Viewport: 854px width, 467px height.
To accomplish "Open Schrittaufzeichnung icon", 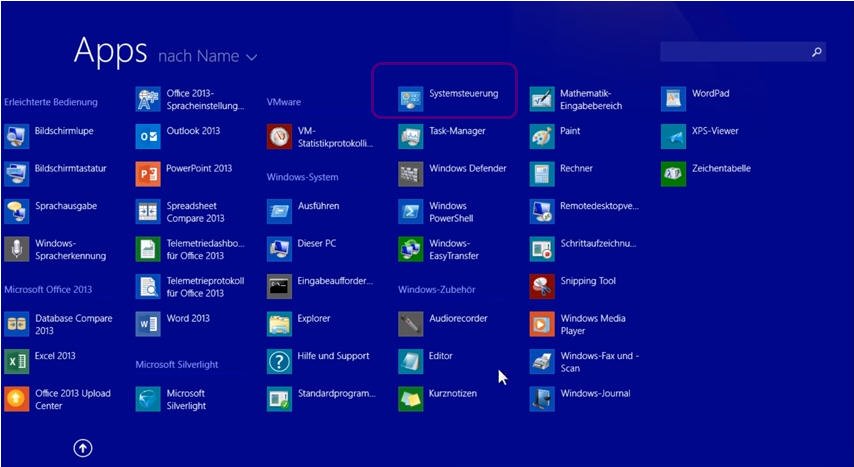I will 542,249.
